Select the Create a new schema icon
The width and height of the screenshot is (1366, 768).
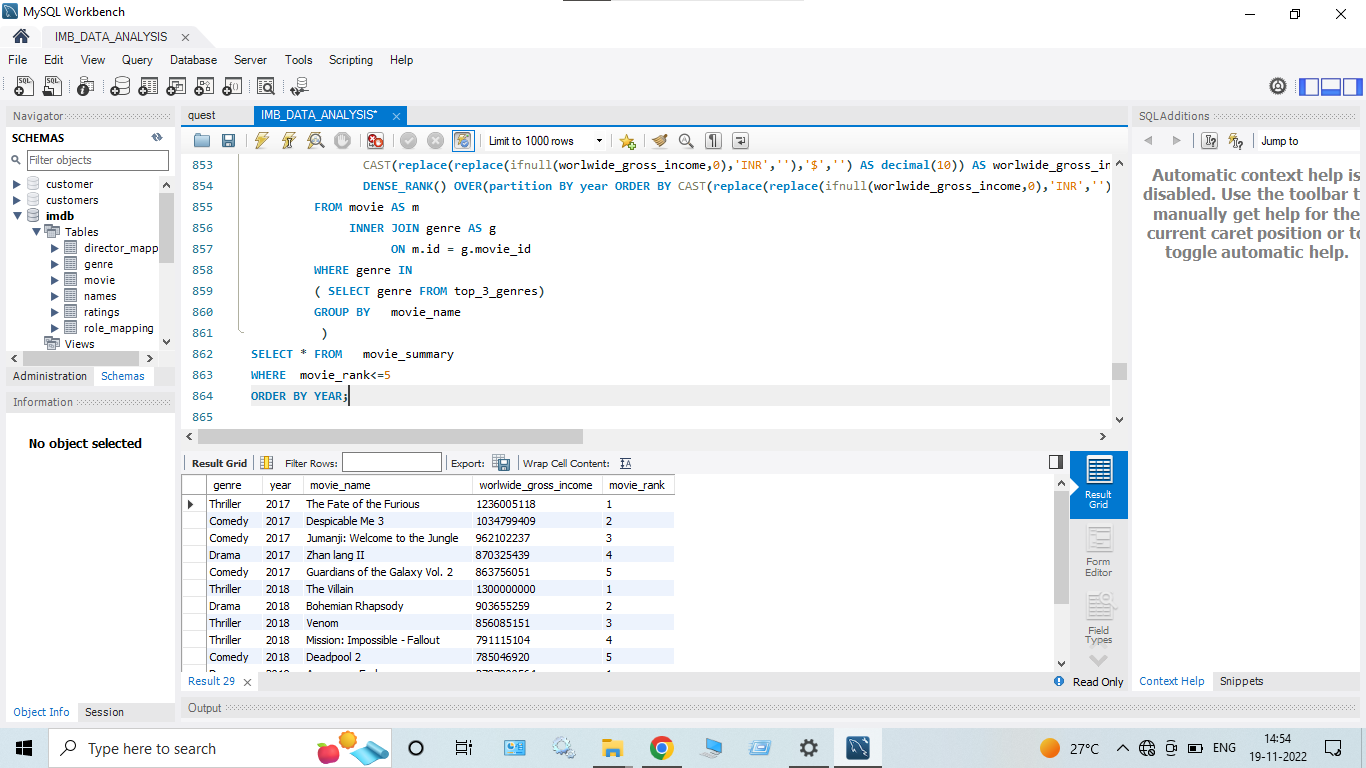pyautogui.click(x=119, y=87)
